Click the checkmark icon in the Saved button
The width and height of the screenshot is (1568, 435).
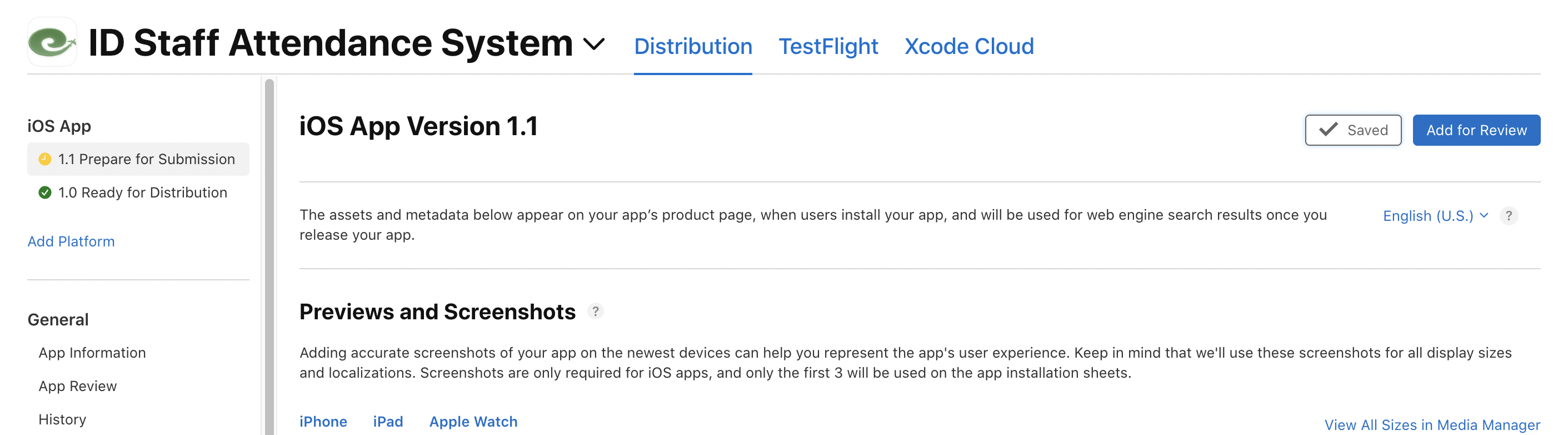1328,130
